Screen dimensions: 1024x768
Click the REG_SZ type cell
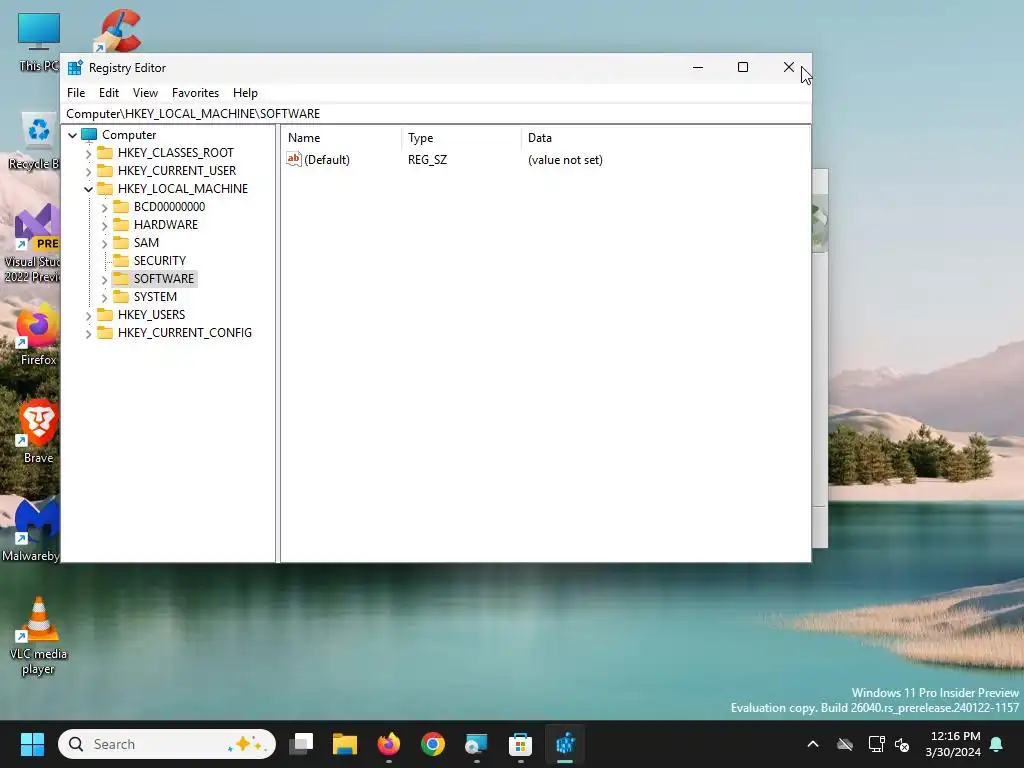427,160
